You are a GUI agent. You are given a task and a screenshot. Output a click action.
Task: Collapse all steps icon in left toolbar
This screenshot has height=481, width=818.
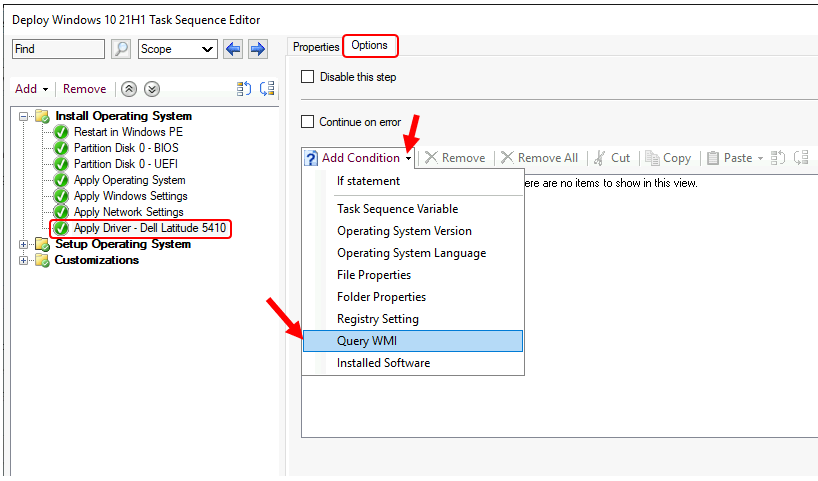[267, 89]
